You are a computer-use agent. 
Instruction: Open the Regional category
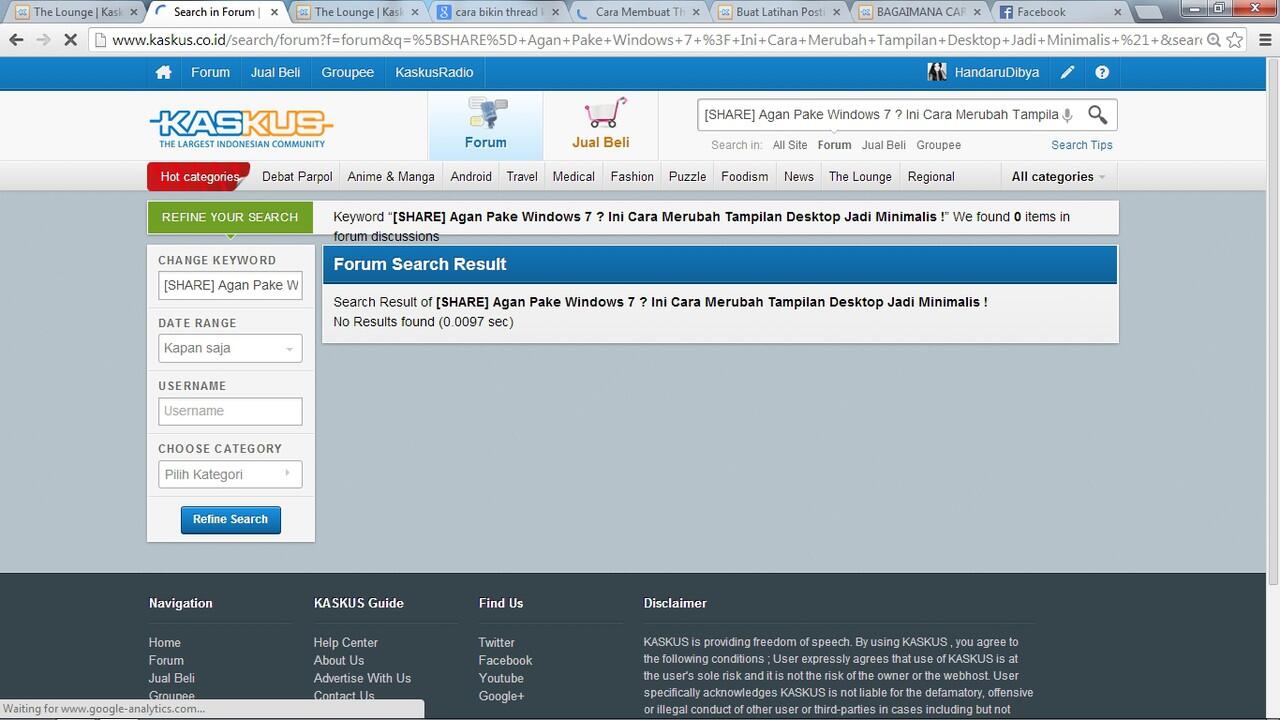coord(931,176)
